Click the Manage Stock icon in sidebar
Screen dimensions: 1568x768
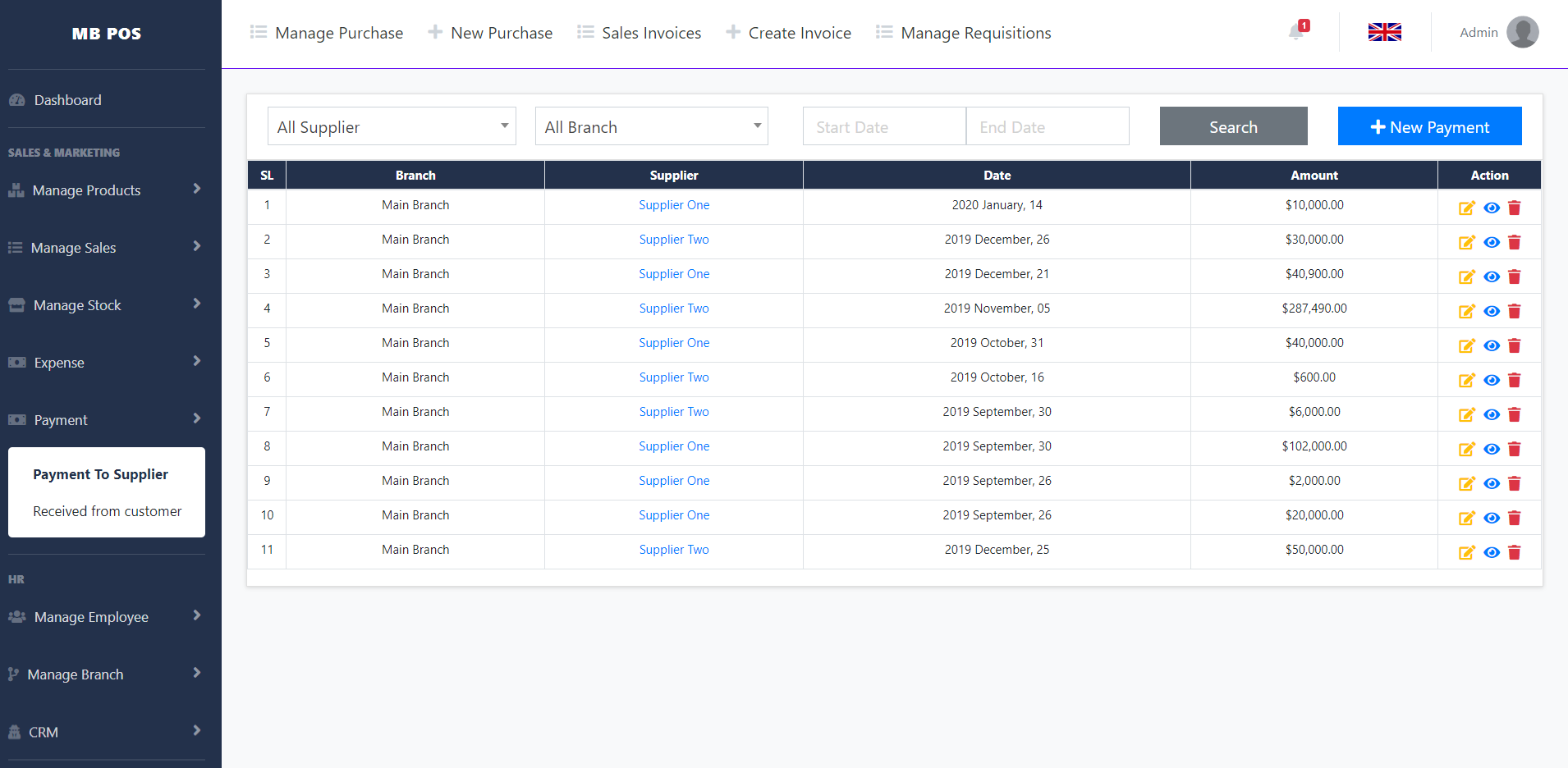point(17,304)
